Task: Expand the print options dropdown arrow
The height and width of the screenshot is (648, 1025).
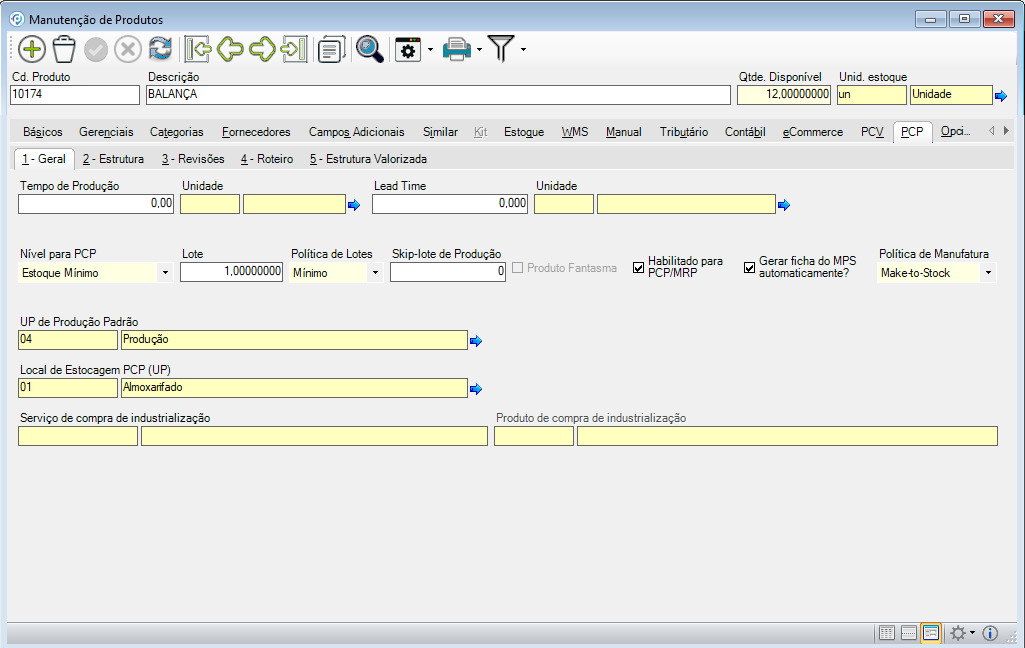Action: click(x=479, y=50)
